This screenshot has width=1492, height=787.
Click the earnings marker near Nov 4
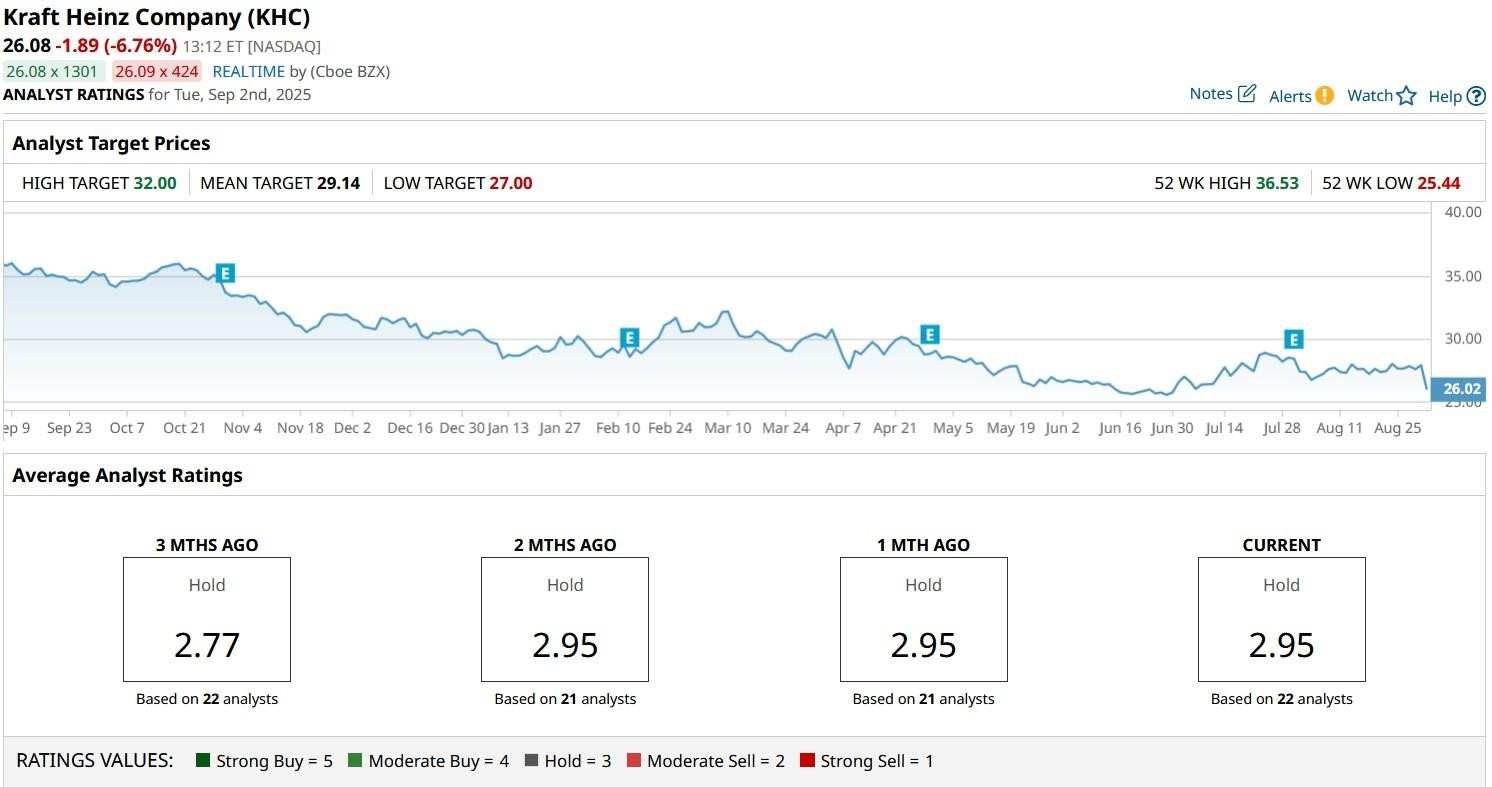(x=225, y=273)
